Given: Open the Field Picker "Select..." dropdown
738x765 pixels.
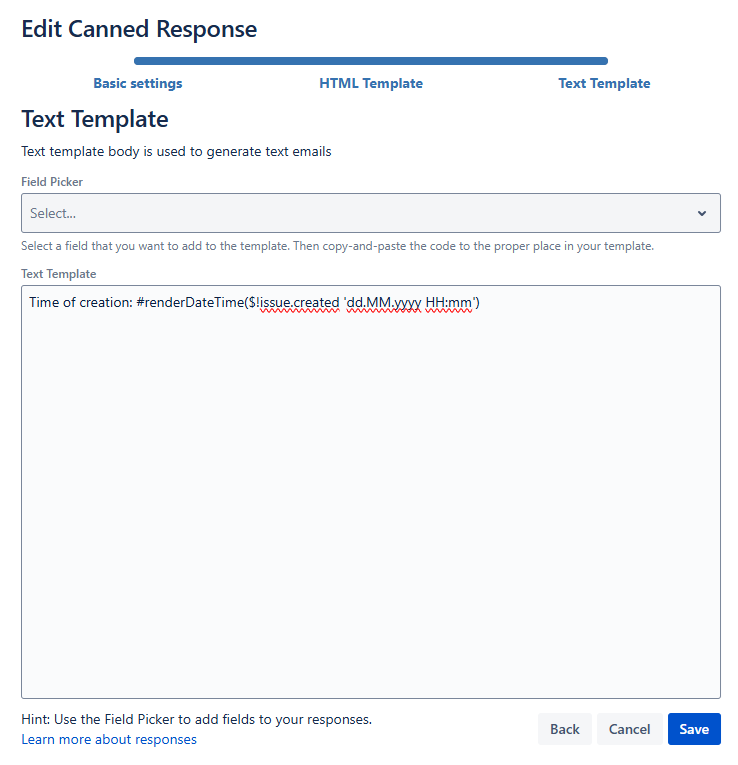Looking at the screenshot, I should [360, 213].
